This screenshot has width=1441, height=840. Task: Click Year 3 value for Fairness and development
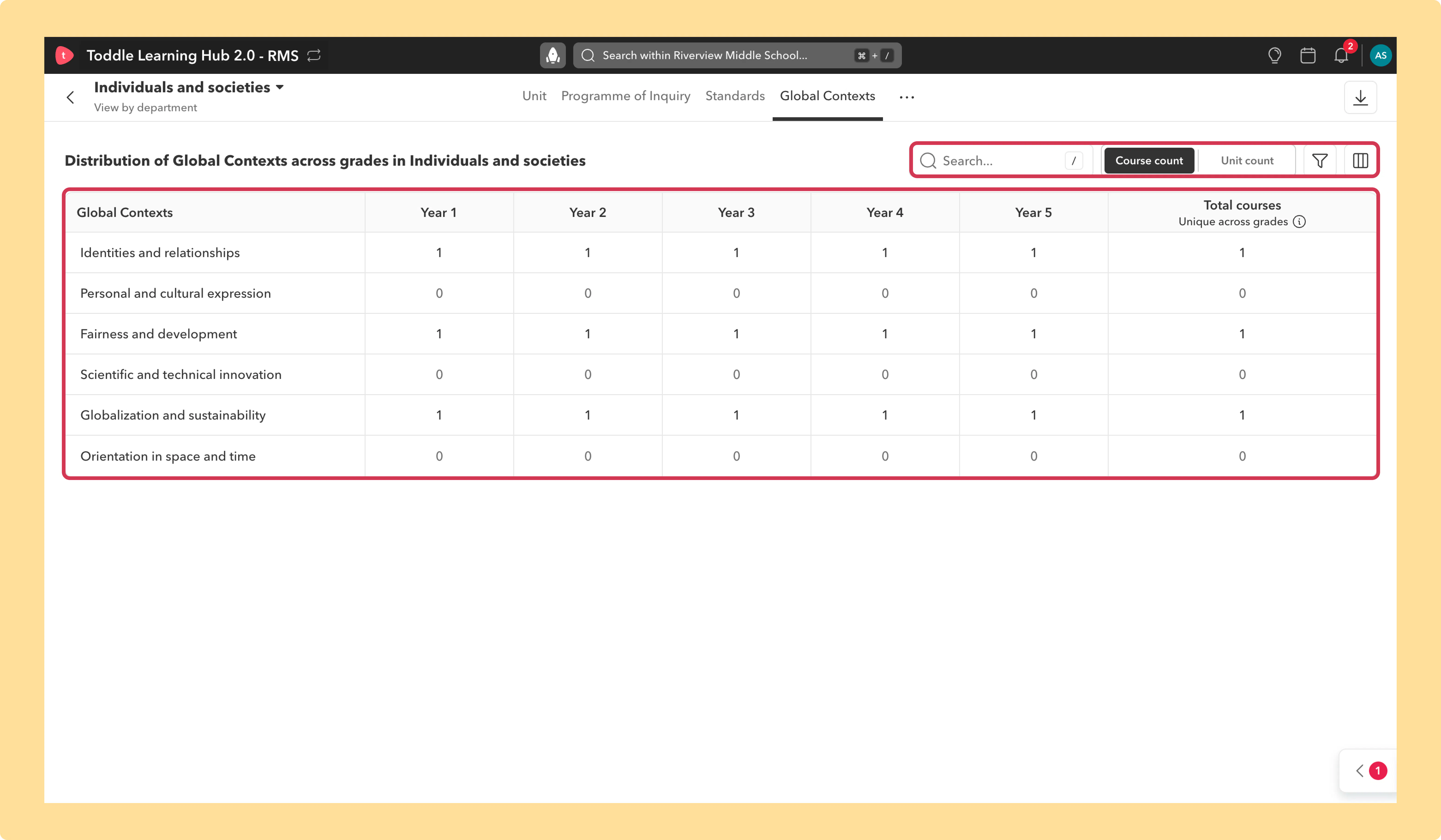pyautogui.click(x=736, y=334)
